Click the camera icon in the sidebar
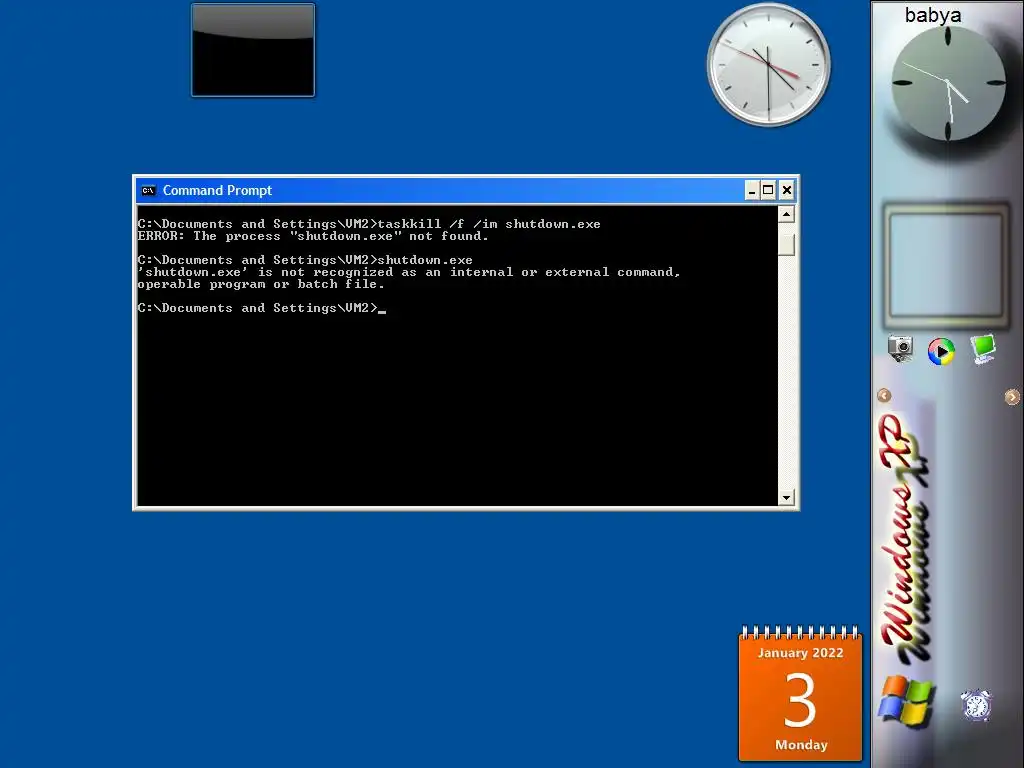Image resolution: width=1024 pixels, height=768 pixels. tap(901, 349)
